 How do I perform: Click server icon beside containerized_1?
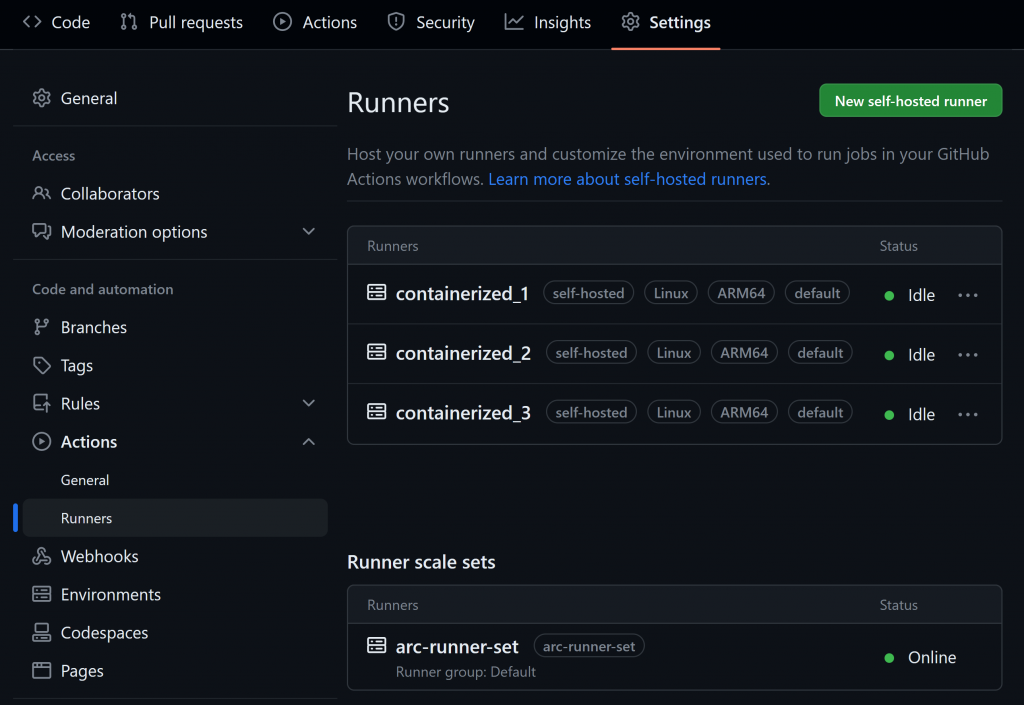(x=377, y=292)
